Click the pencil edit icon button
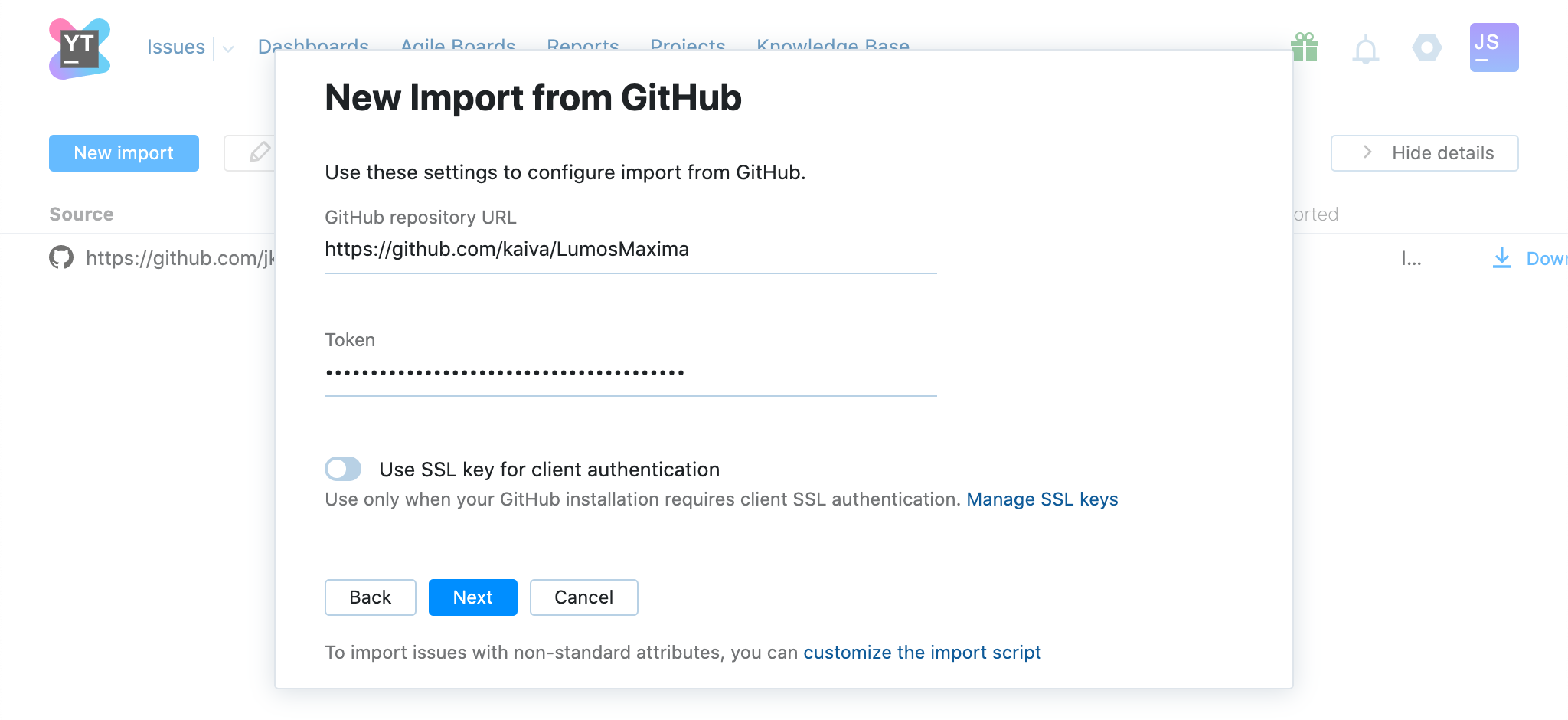The image size is (1568, 720). [259, 152]
